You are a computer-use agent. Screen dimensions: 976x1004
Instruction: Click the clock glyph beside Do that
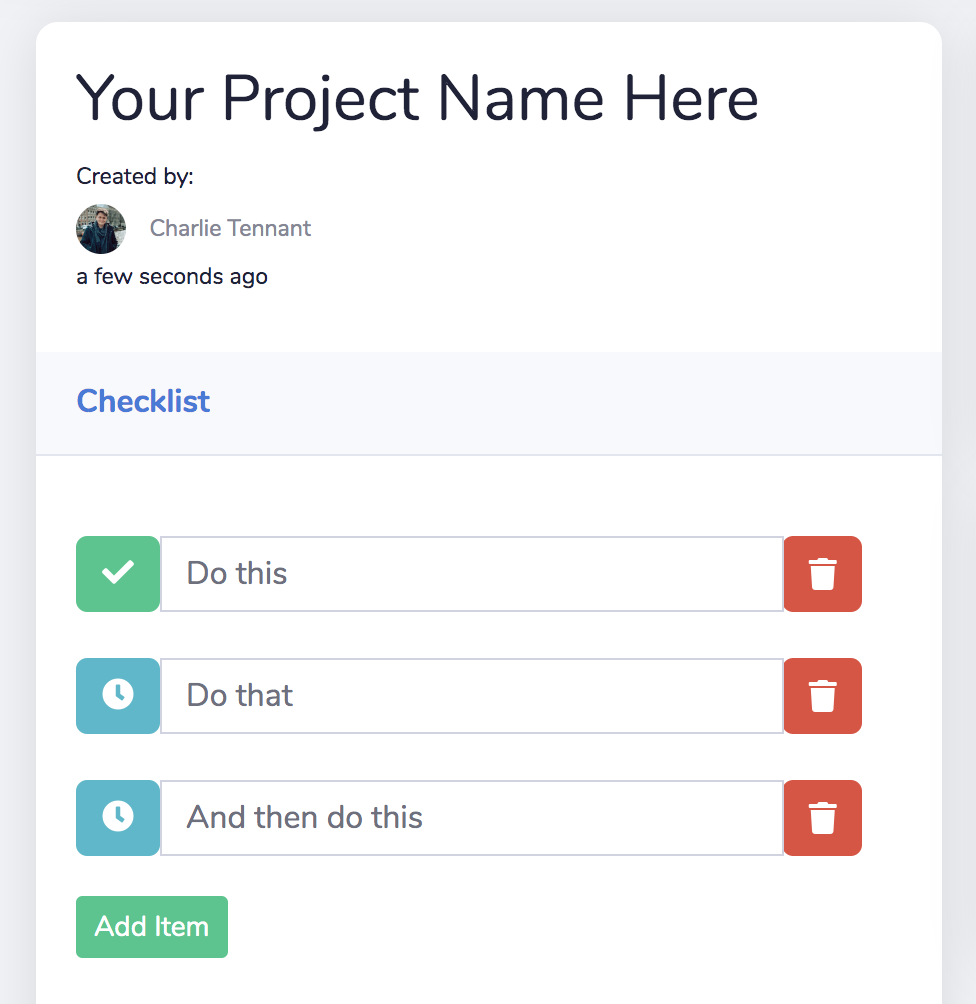click(118, 694)
